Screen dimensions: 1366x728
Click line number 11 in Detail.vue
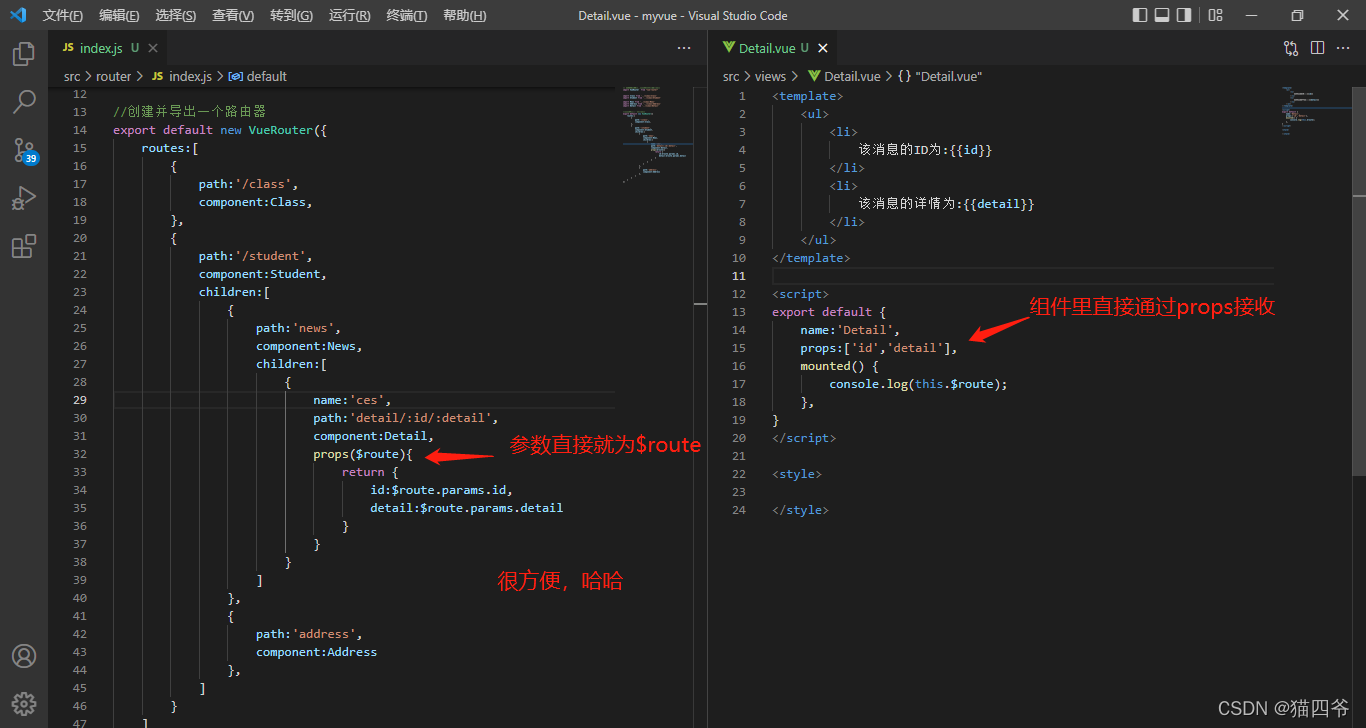[738, 276]
